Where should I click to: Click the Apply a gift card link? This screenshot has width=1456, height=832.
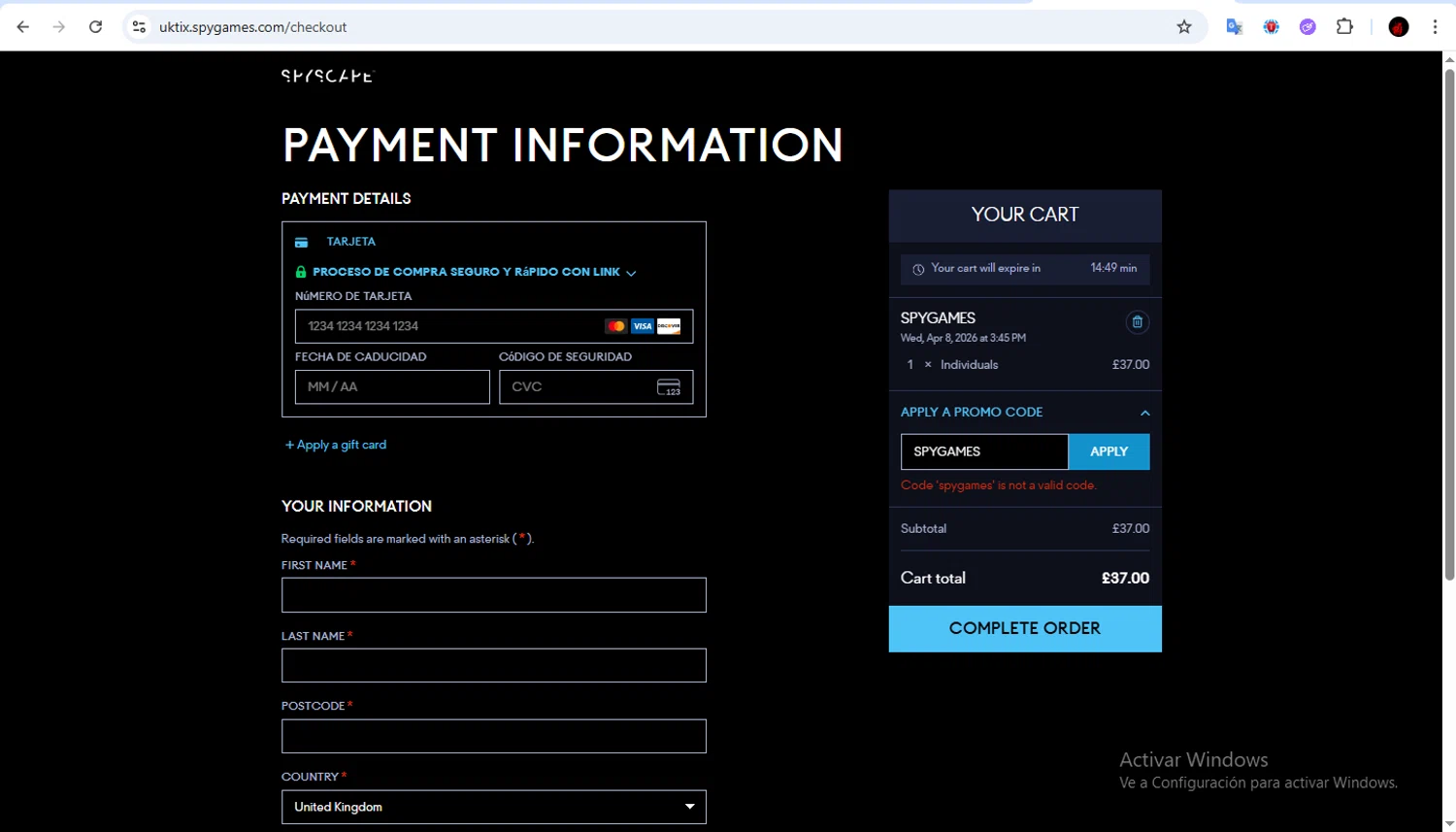(x=336, y=445)
